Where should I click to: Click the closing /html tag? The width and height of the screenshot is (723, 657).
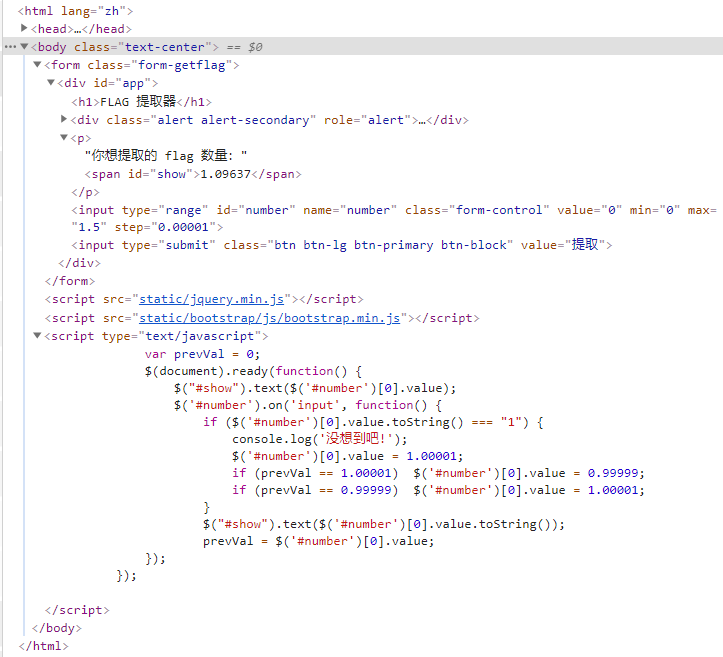[43, 646]
